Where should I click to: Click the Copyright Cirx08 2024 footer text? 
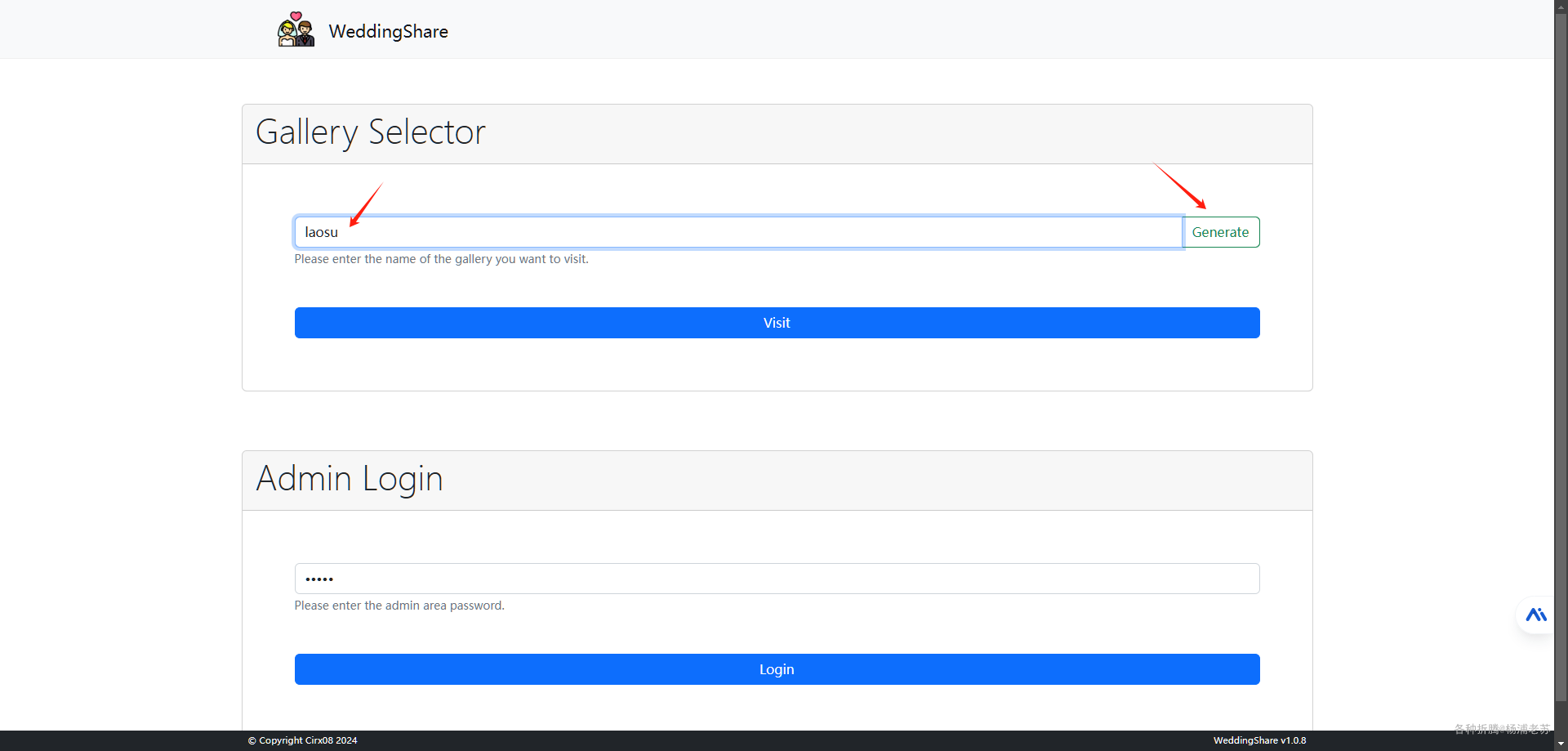[303, 740]
